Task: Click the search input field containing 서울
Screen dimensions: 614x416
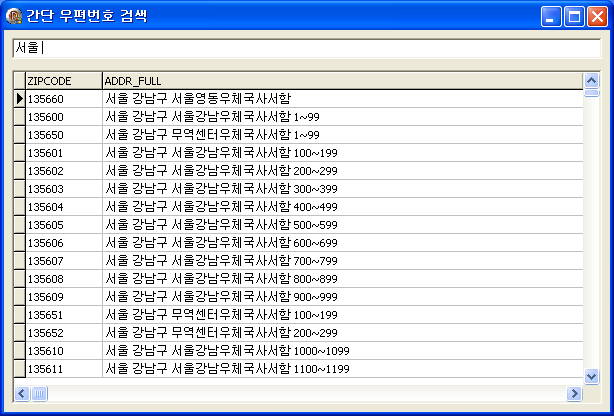Action: point(307,48)
